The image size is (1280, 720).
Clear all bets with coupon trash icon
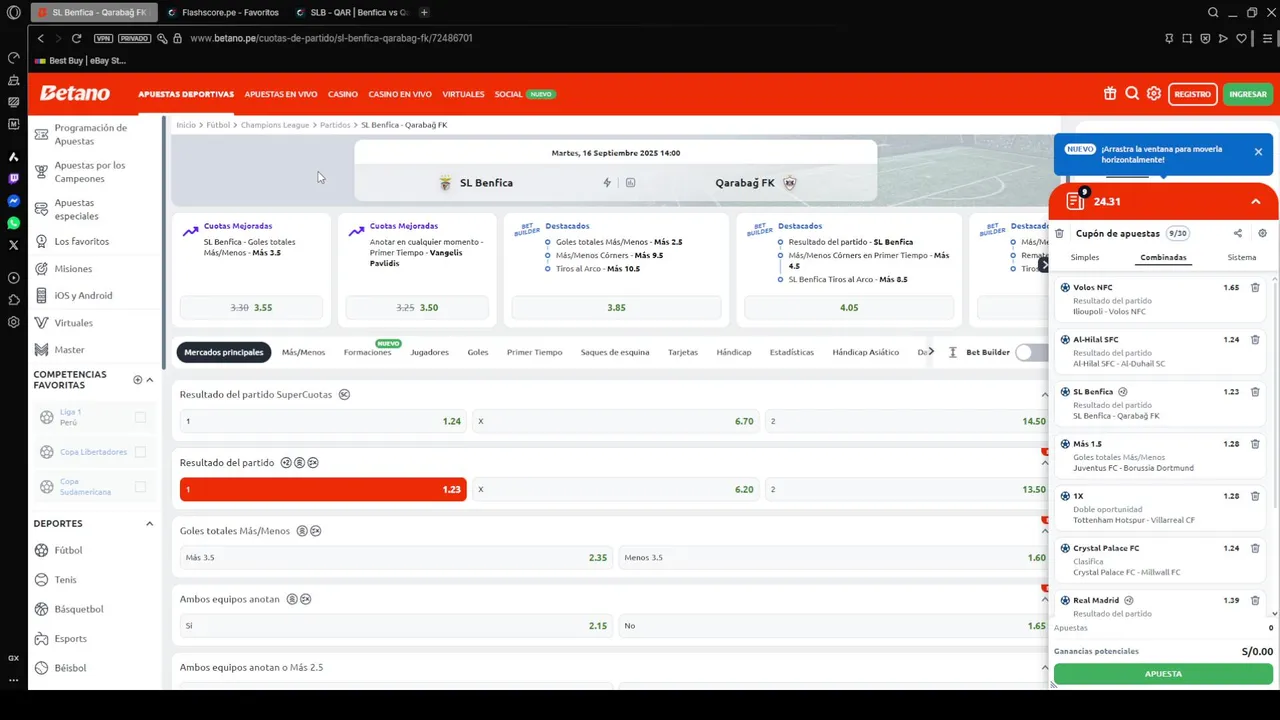point(1060,234)
